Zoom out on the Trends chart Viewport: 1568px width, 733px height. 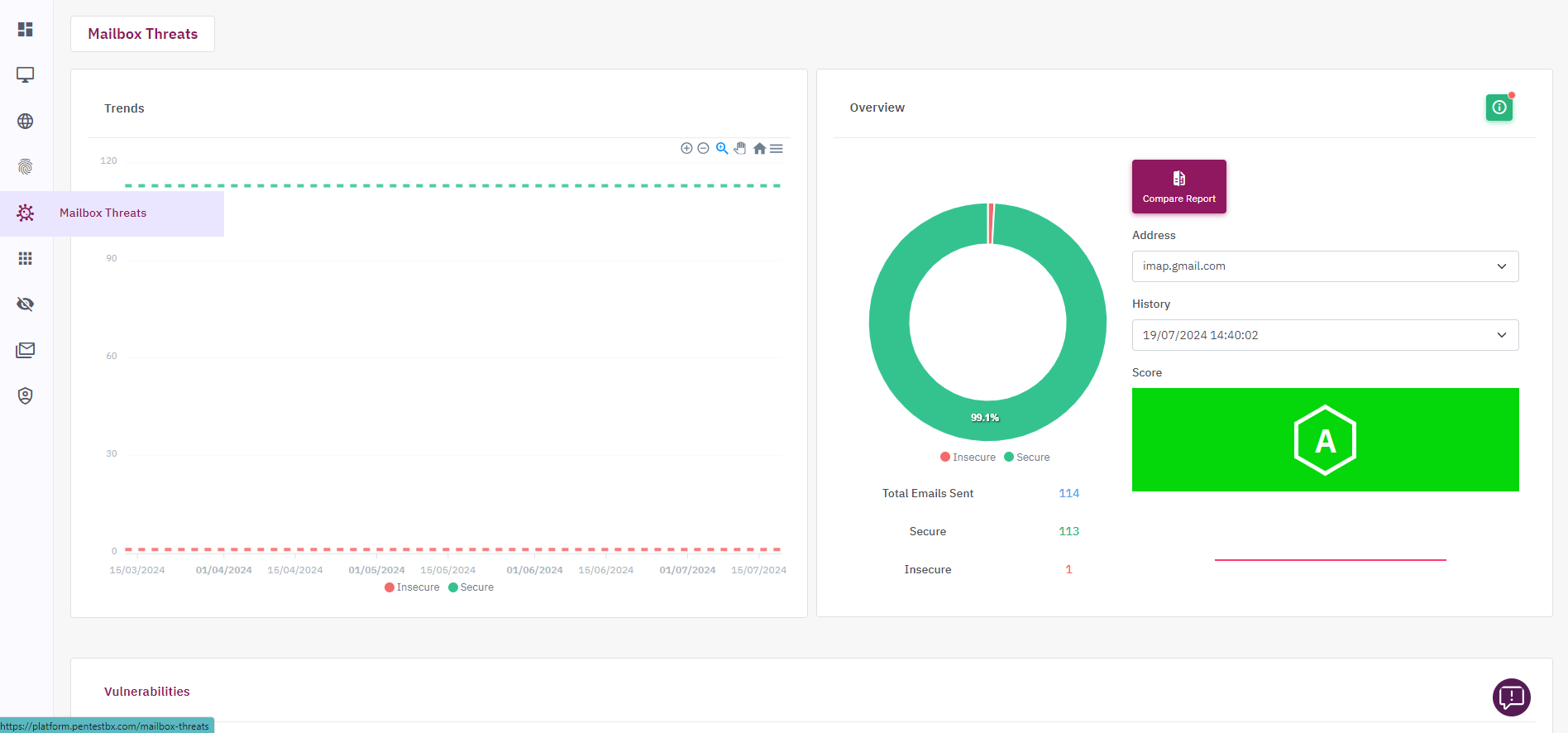(x=703, y=148)
